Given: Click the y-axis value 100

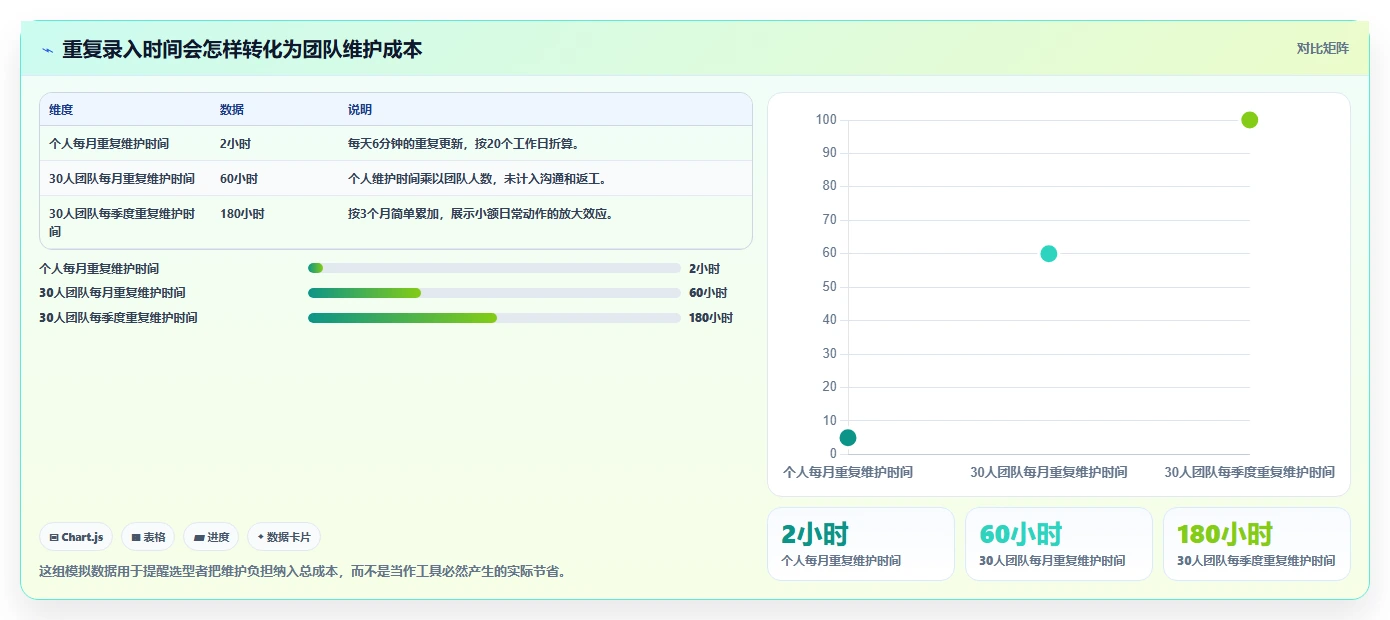Looking at the screenshot, I should [x=826, y=120].
